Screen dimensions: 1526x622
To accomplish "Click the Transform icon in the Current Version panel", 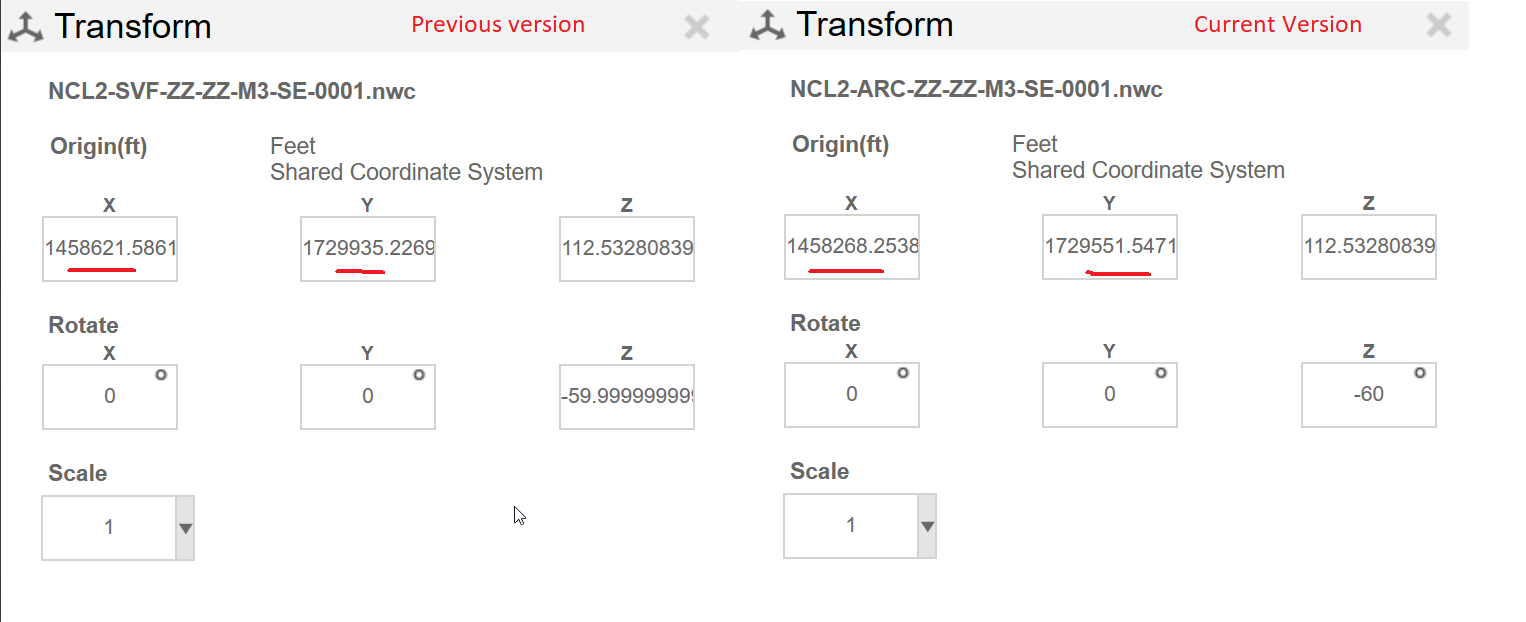I will point(768,24).
